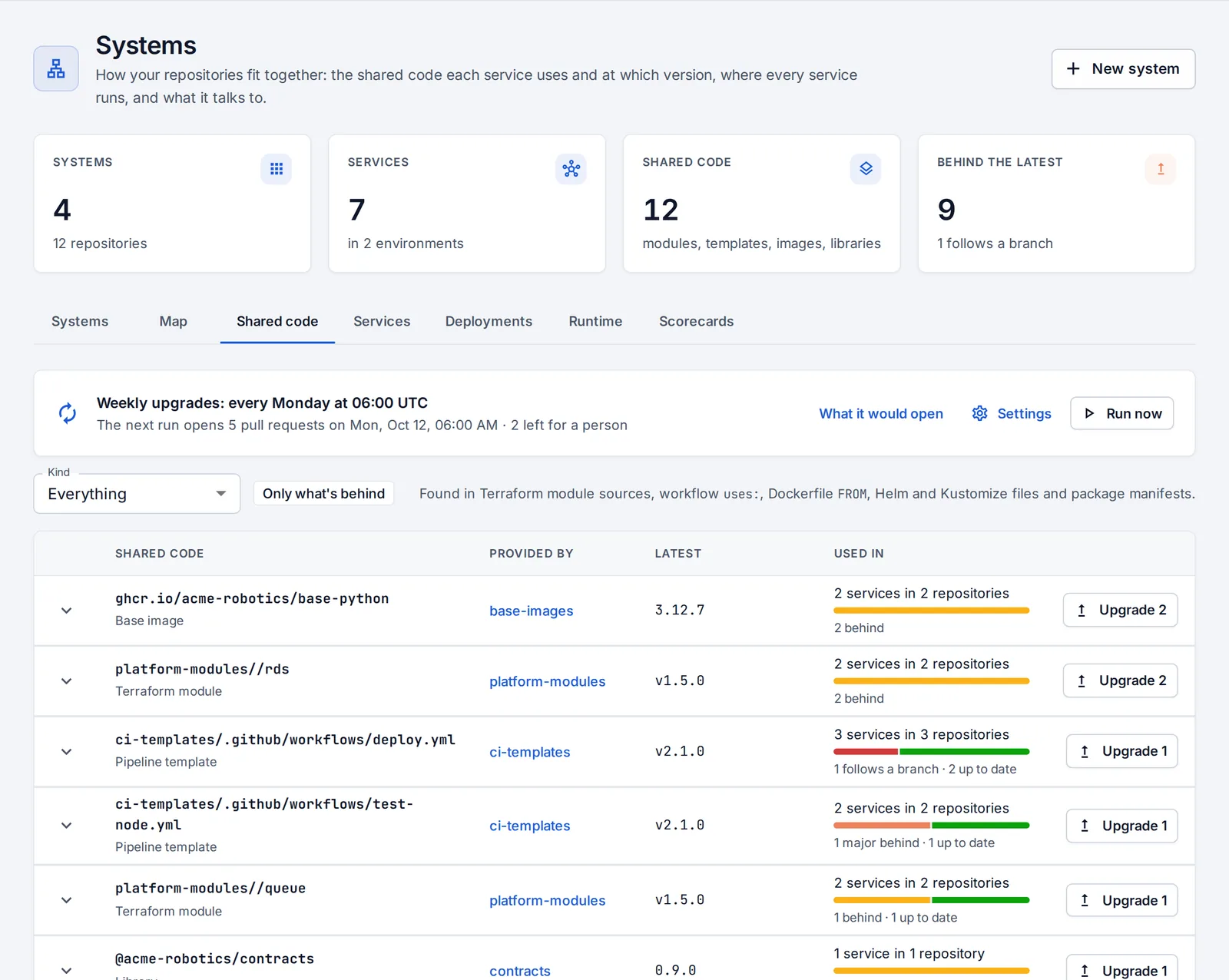Click the Shared Code card showing 12
1229x980 pixels.
click(x=762, y=204)
